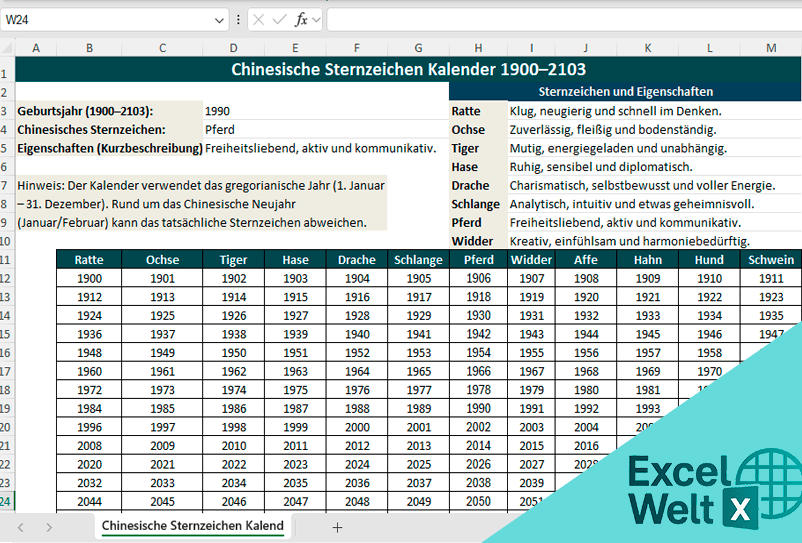Click the formula bar input field
This screenshot has width=802, height=543.
click(560, 19)
